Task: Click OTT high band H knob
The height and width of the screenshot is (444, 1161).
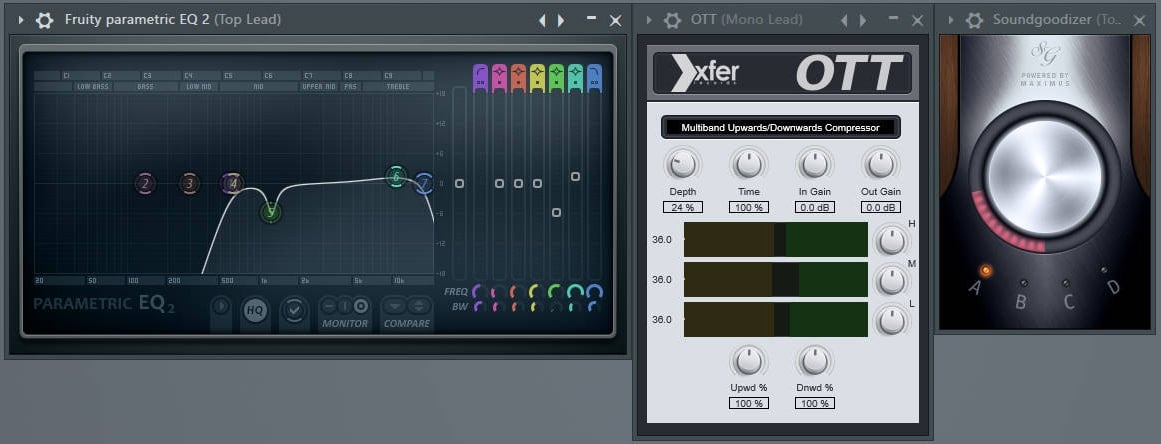Action: 891,240
